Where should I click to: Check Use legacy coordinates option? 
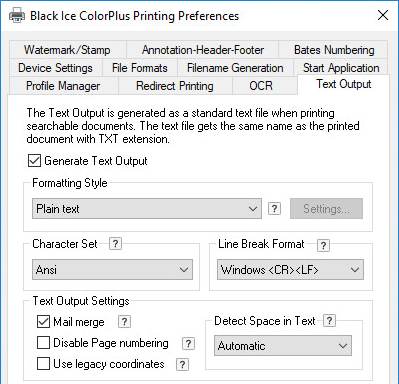point(43,364)
